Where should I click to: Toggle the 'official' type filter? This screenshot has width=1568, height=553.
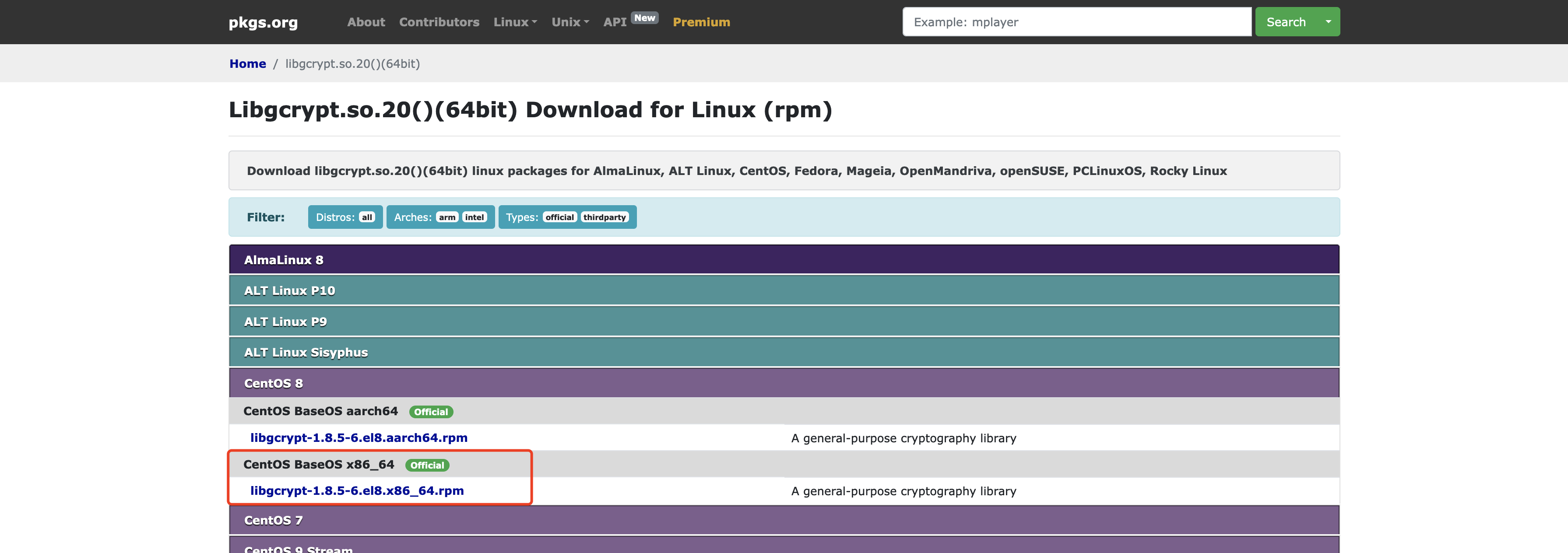559,217
